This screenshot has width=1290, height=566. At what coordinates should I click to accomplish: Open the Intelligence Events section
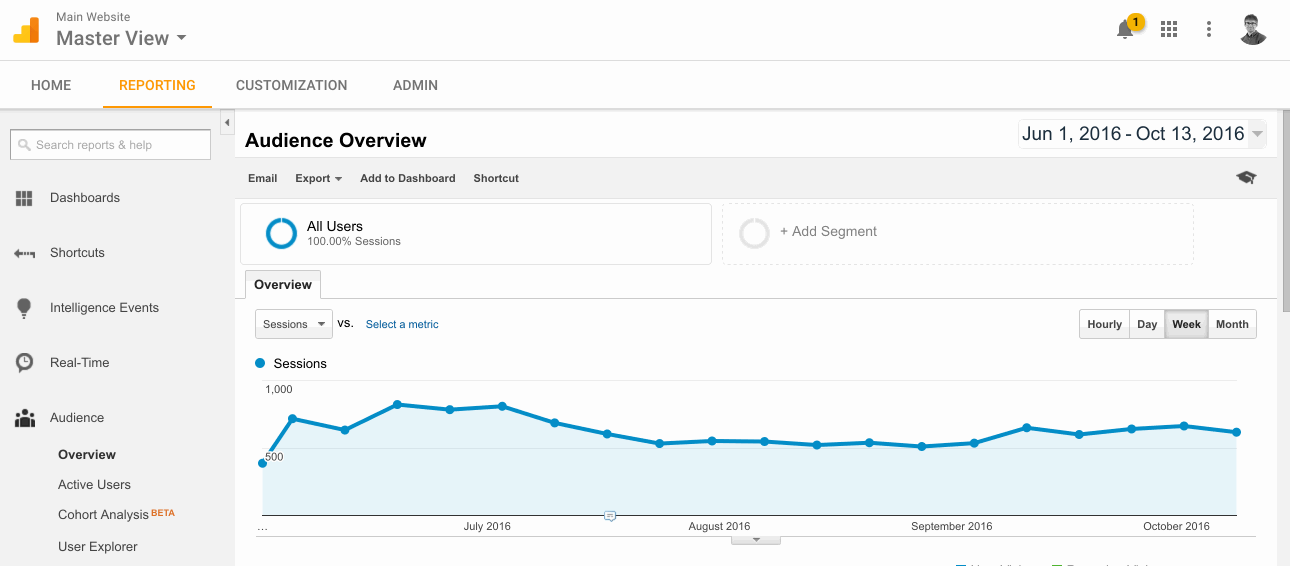104,308
